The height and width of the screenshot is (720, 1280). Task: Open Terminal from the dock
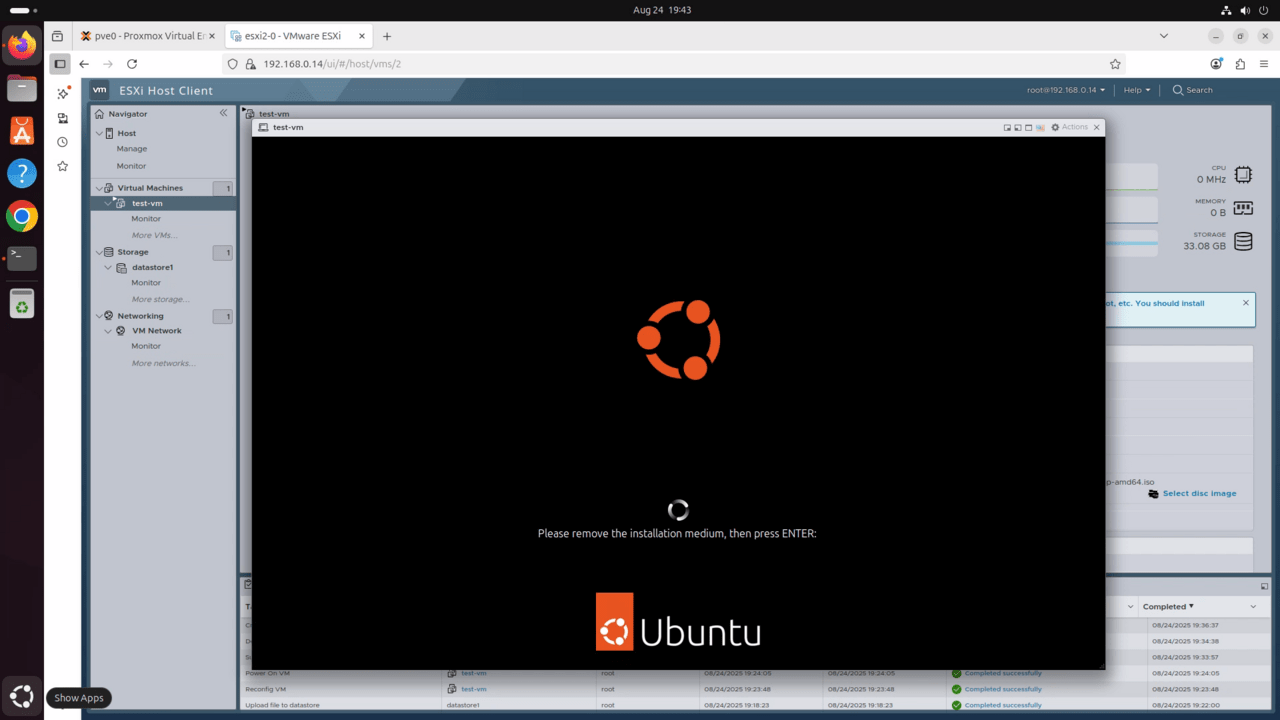tap(22, 258)
